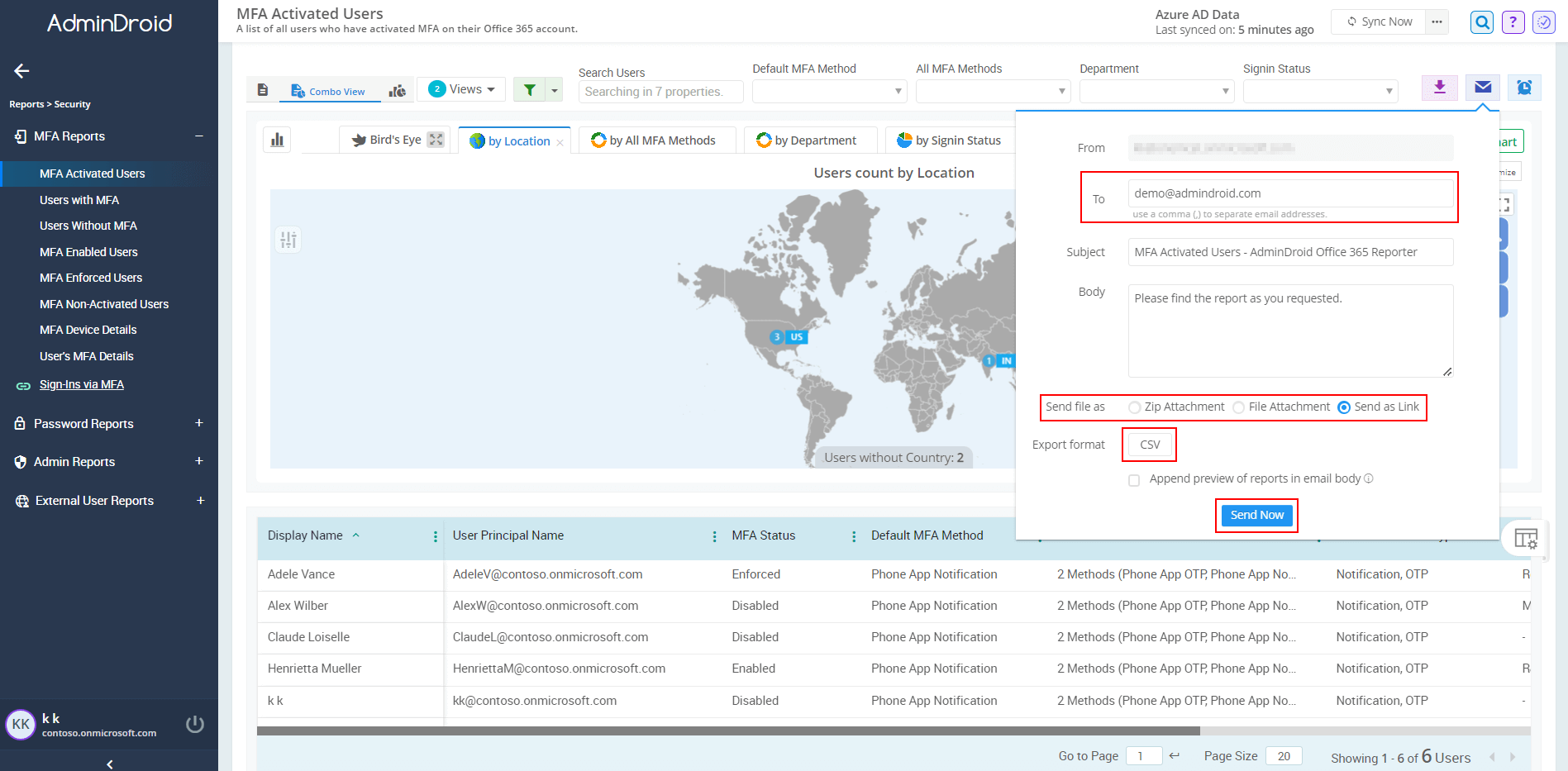Click the back arrow in sidebar

[22, 71]
